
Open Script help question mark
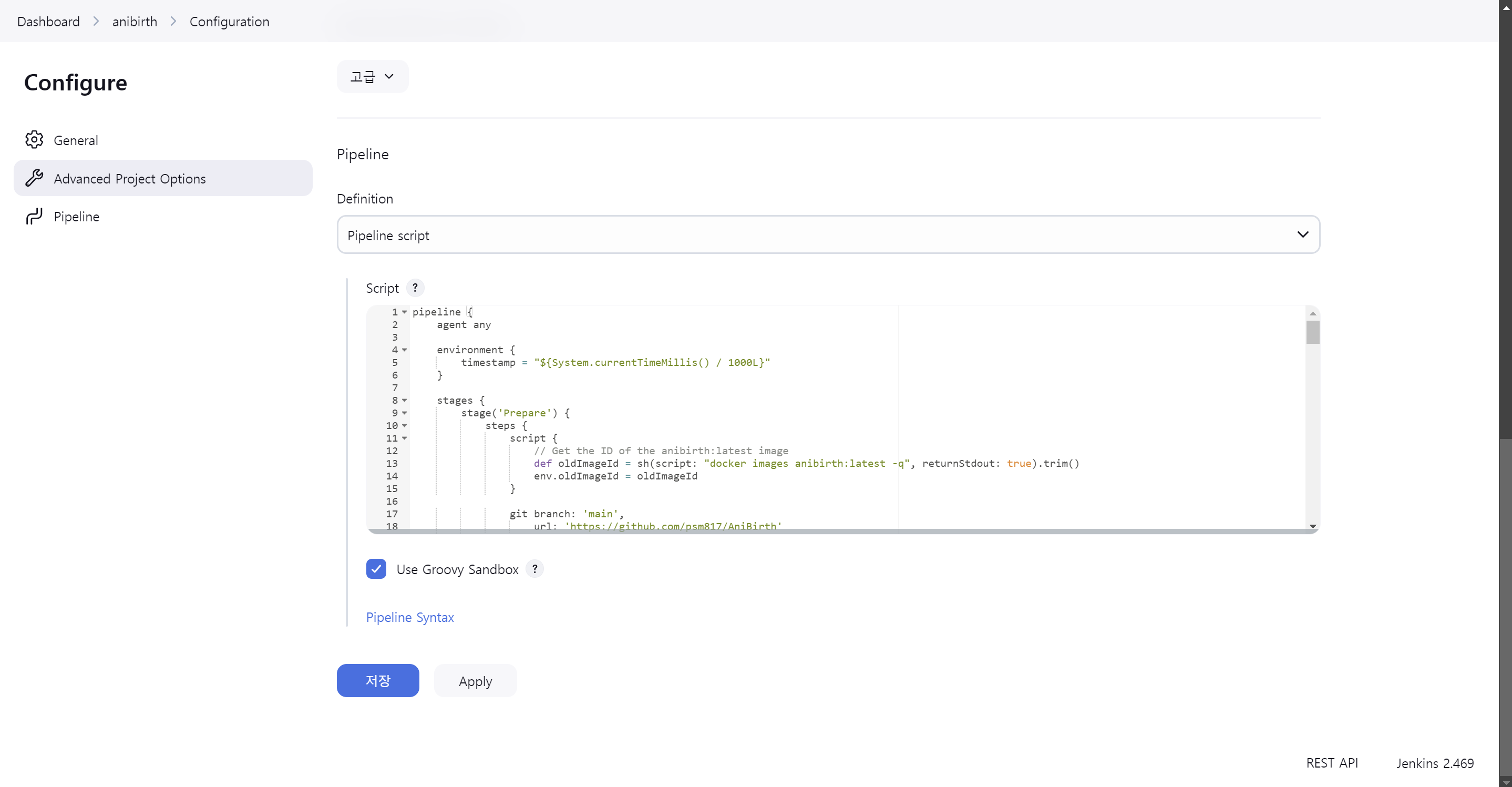(415, 288)
